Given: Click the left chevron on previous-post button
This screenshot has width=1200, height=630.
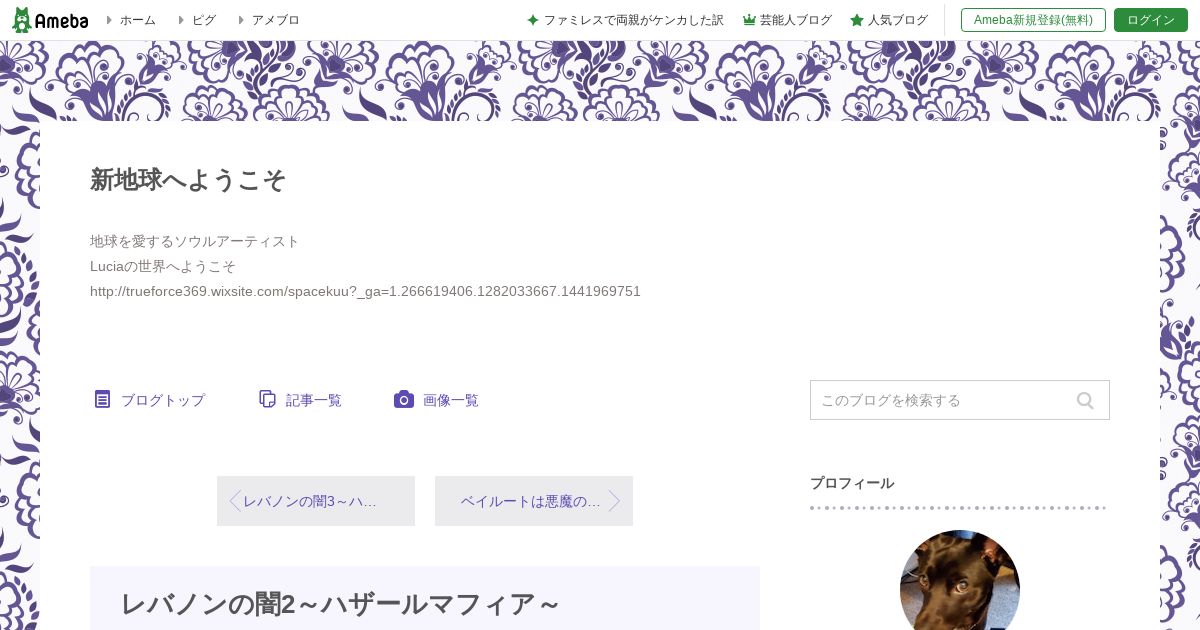Looking at the screenshot, I should point(235,501).
